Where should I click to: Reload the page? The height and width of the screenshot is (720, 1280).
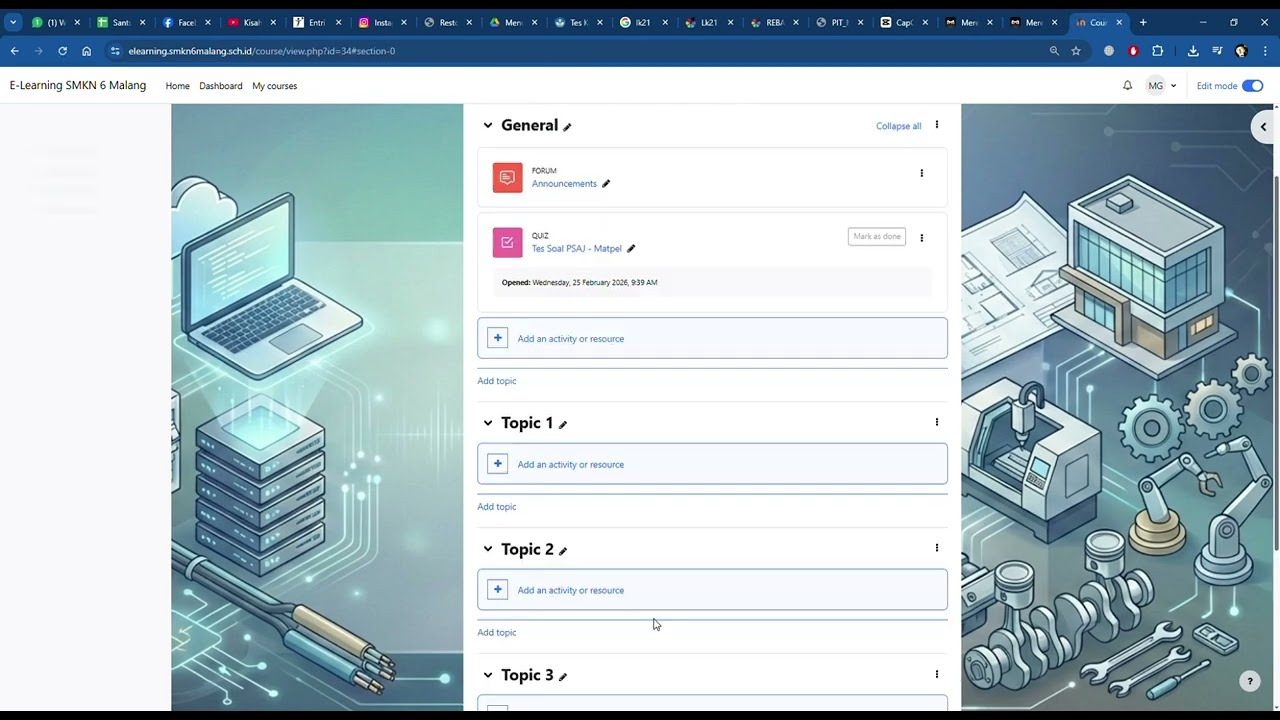(62, 51)
